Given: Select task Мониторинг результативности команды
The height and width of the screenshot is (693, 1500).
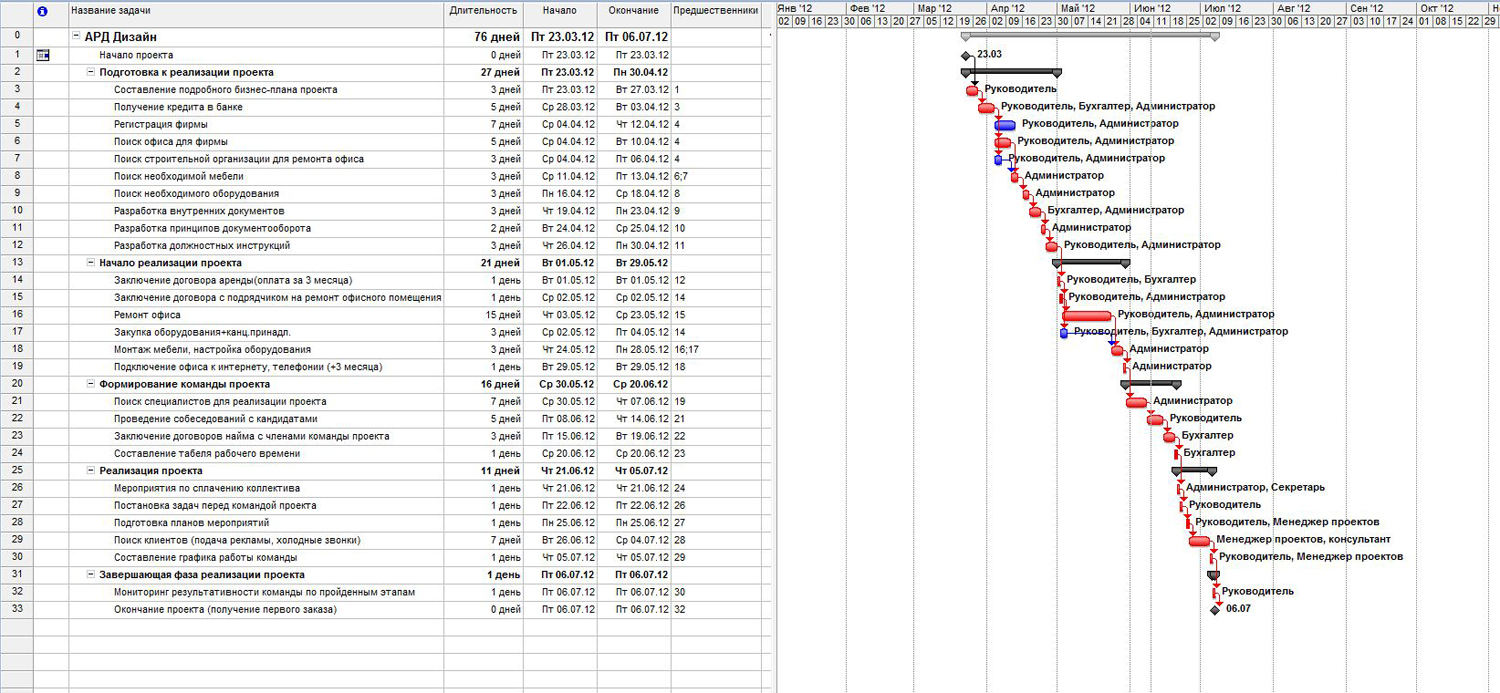Looking at the screenshot, I should [264, 592].
